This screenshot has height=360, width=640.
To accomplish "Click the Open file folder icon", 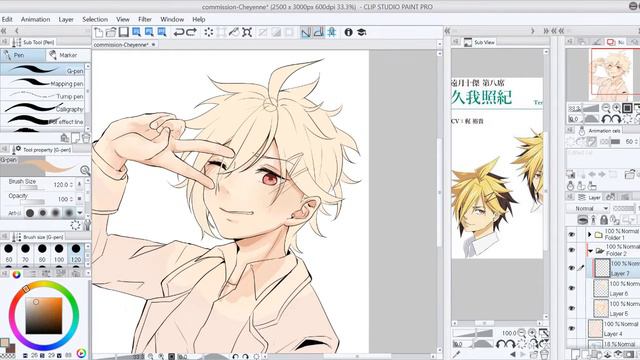I will coord(111,32).
